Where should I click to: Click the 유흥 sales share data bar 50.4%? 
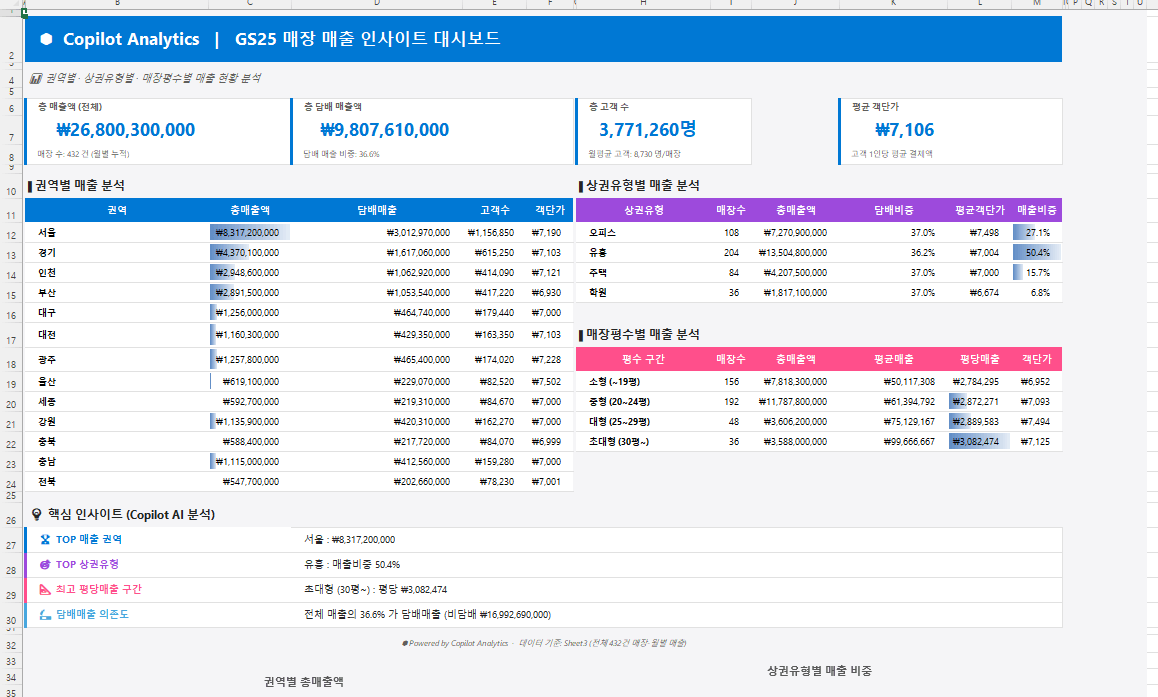tap(1037, 253)
